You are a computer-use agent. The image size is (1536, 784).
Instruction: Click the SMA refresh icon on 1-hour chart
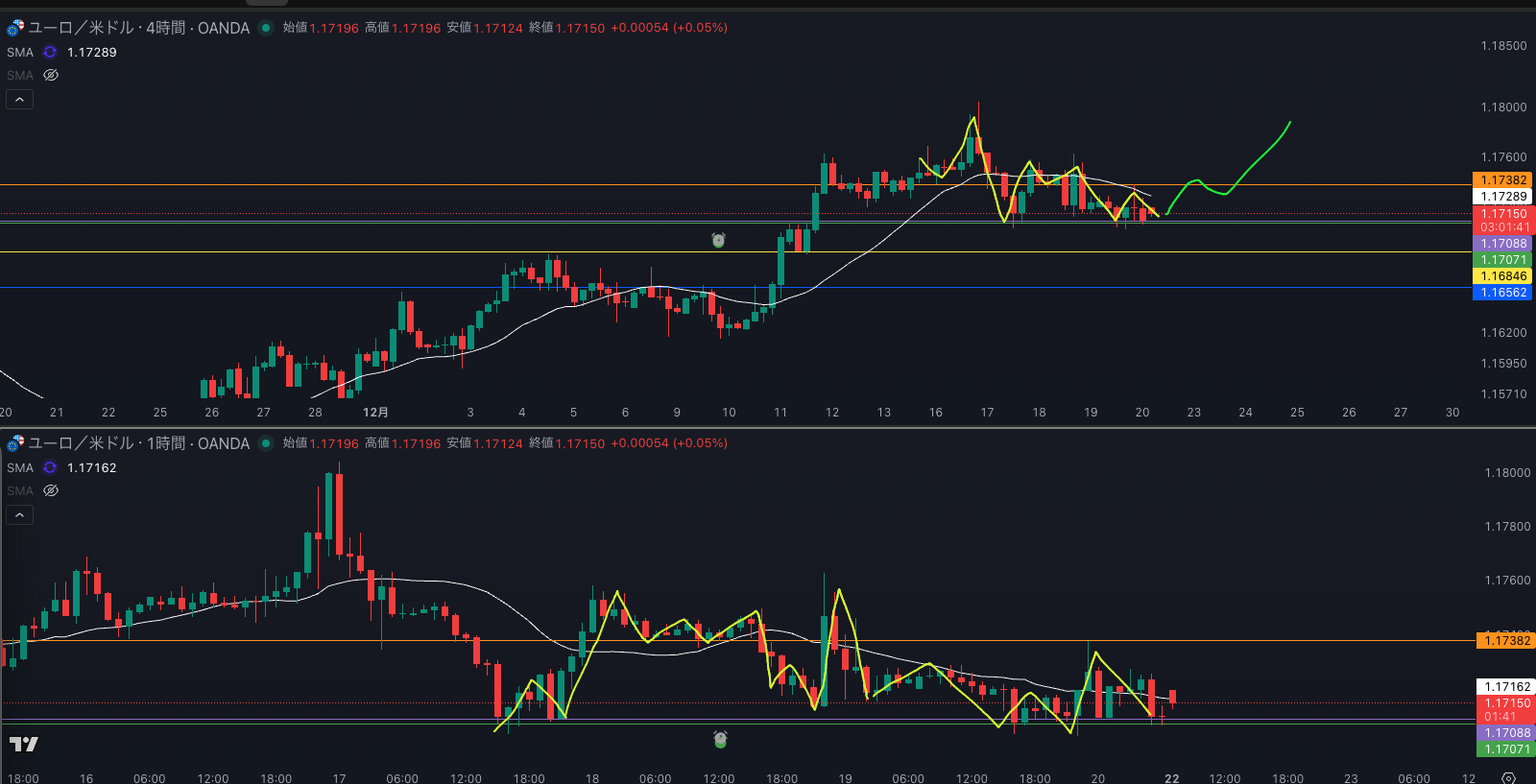tap(50, 468)
